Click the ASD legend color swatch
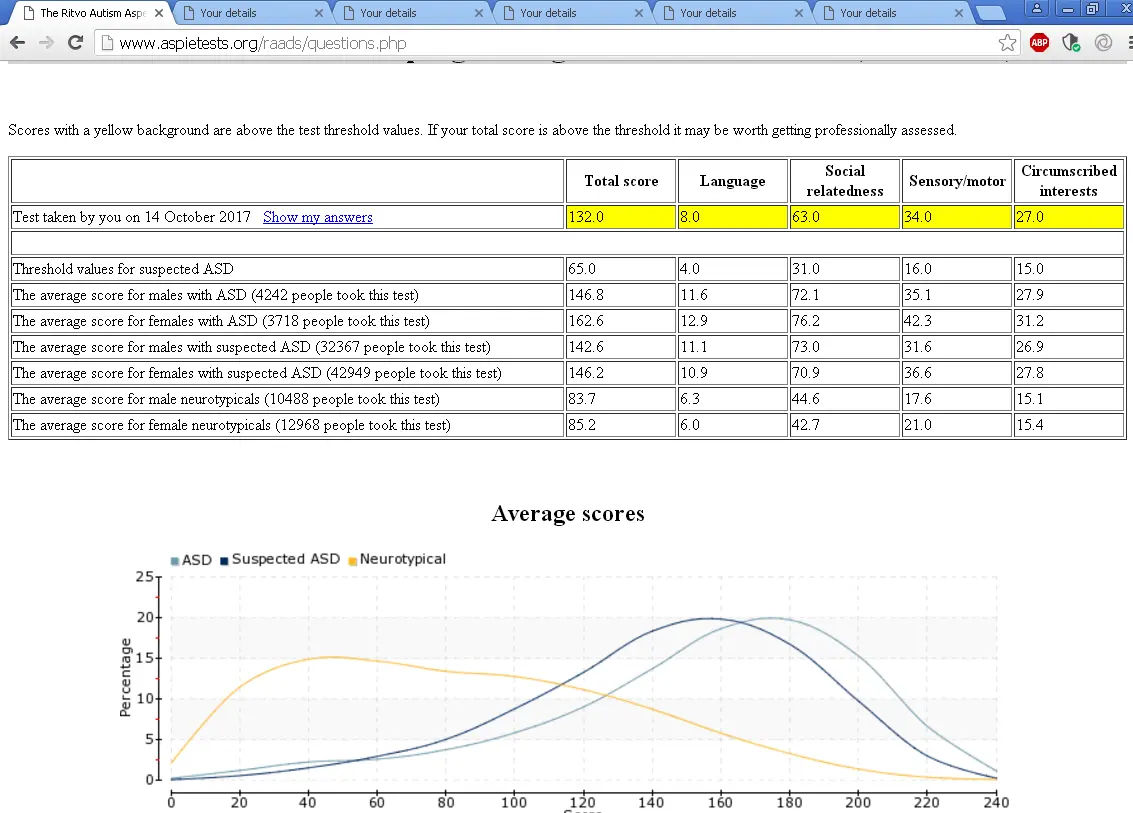 point(175,561)
